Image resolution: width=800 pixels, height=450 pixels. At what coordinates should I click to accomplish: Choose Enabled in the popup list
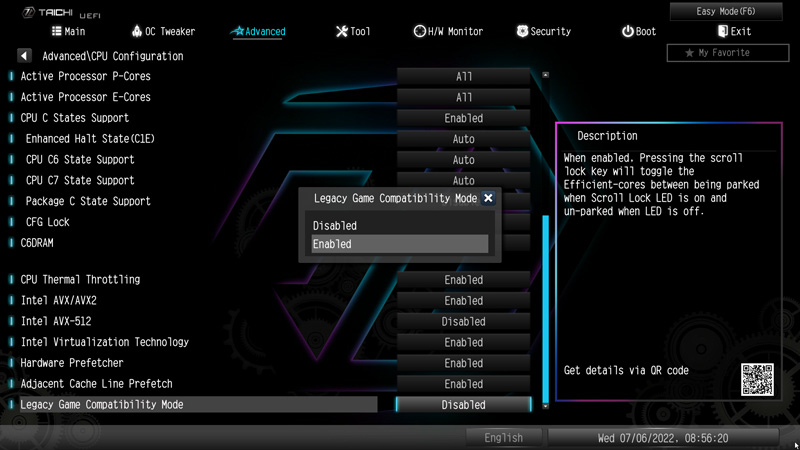click(399, 244)
